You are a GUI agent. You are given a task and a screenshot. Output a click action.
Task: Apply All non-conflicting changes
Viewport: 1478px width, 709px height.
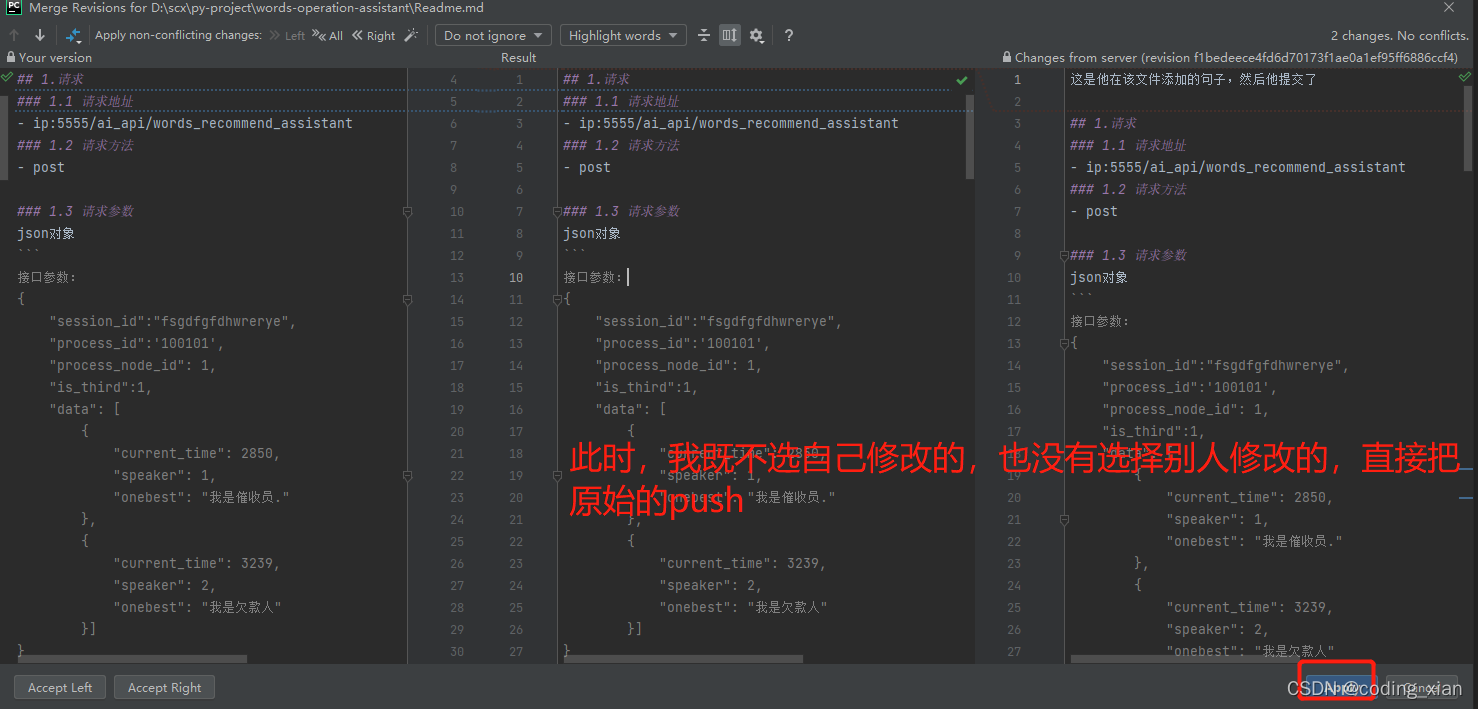(x=328, y=35)
